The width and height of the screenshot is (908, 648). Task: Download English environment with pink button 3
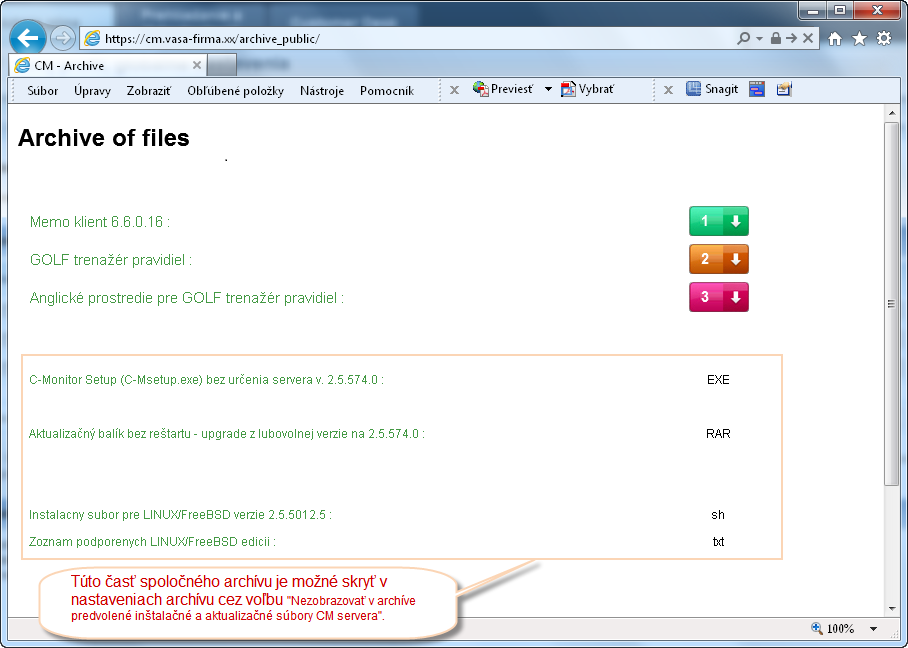point(719,297)
